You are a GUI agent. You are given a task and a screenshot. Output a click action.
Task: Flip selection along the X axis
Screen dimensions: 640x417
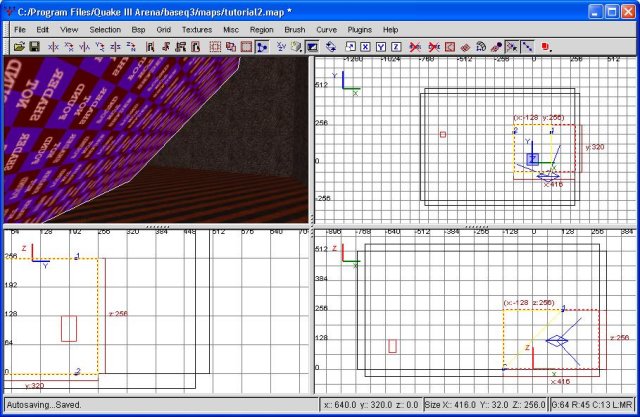(x=53, y=47)
